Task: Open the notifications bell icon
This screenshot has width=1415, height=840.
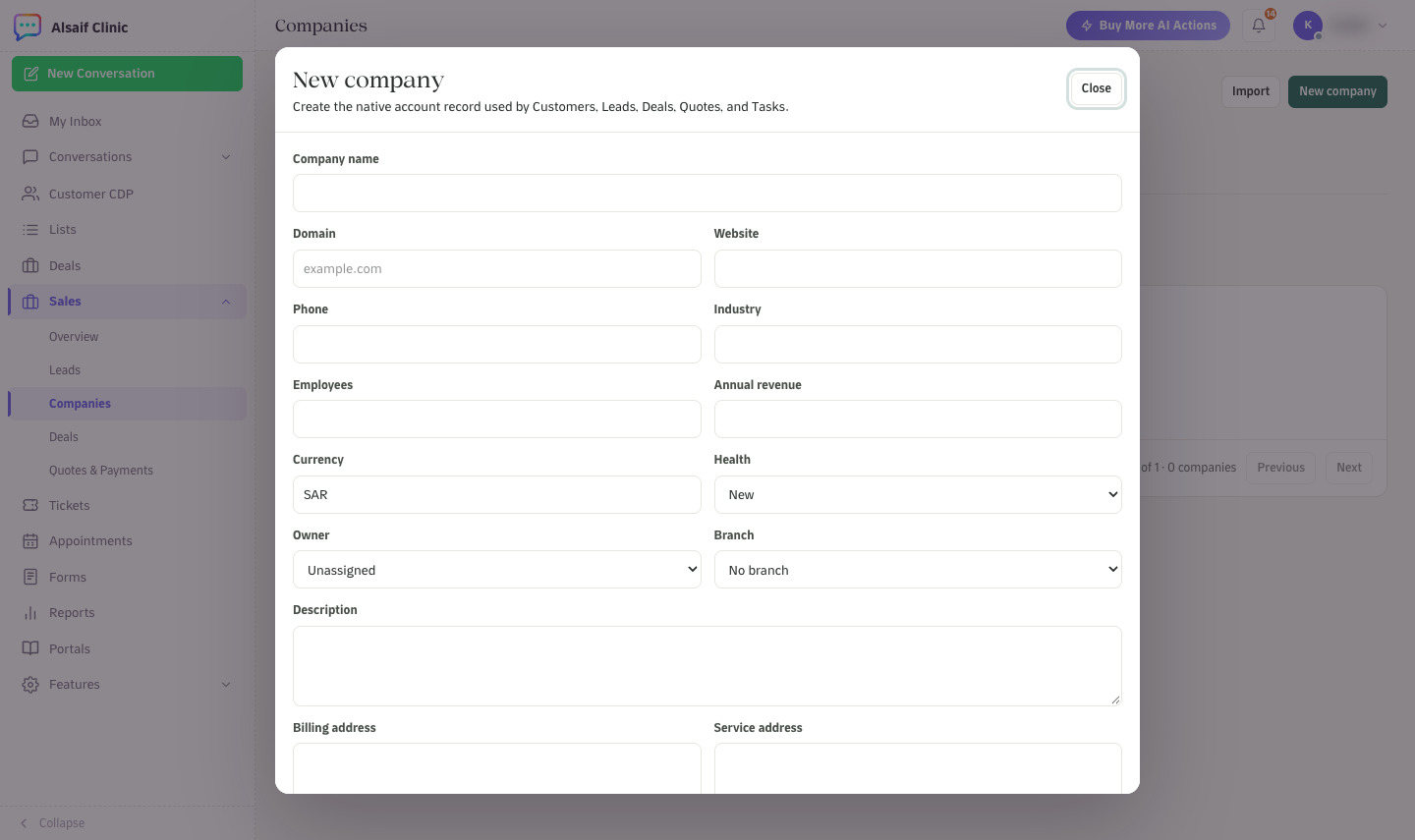Action: (1259, 26)
